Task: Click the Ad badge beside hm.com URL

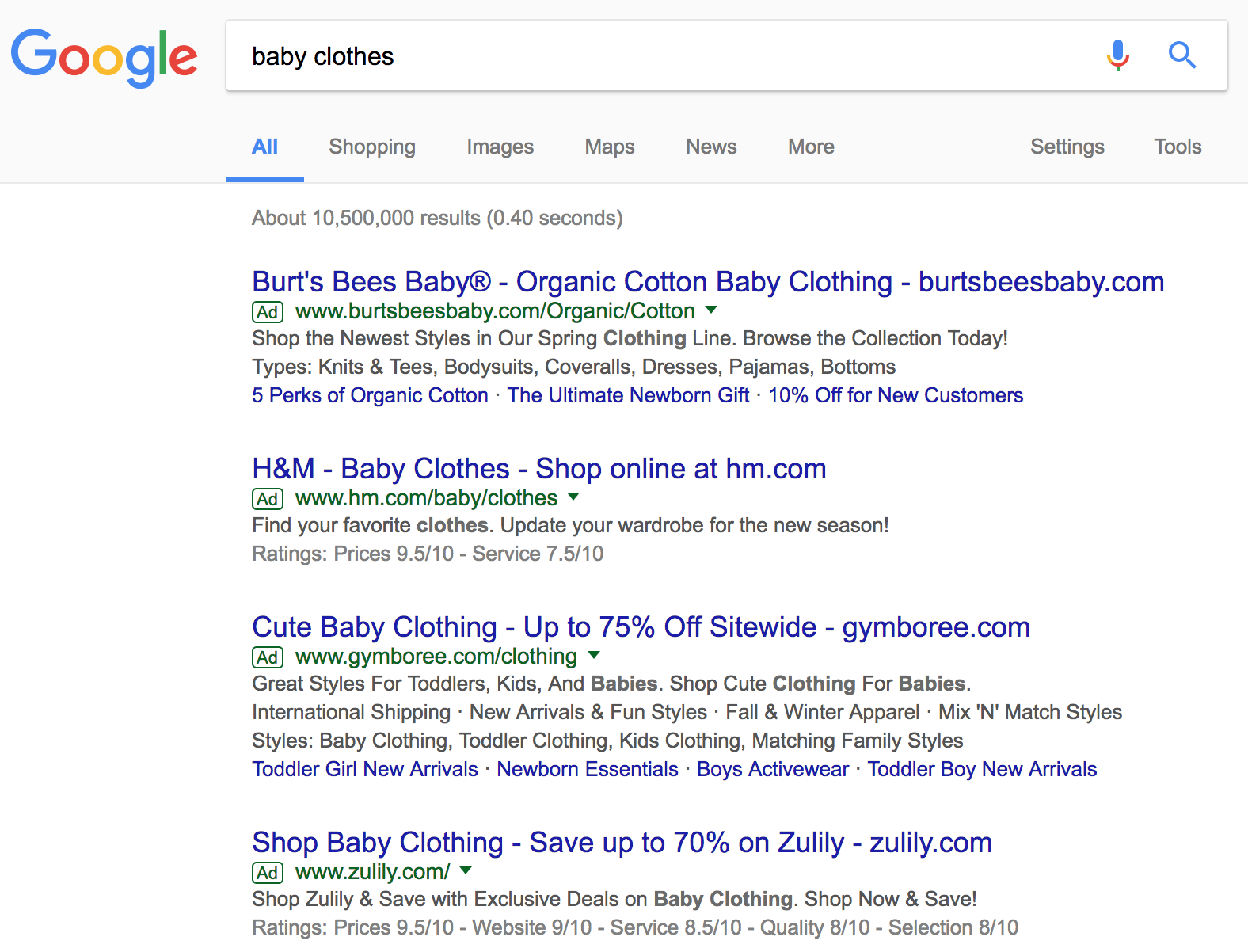Action: 268,499
